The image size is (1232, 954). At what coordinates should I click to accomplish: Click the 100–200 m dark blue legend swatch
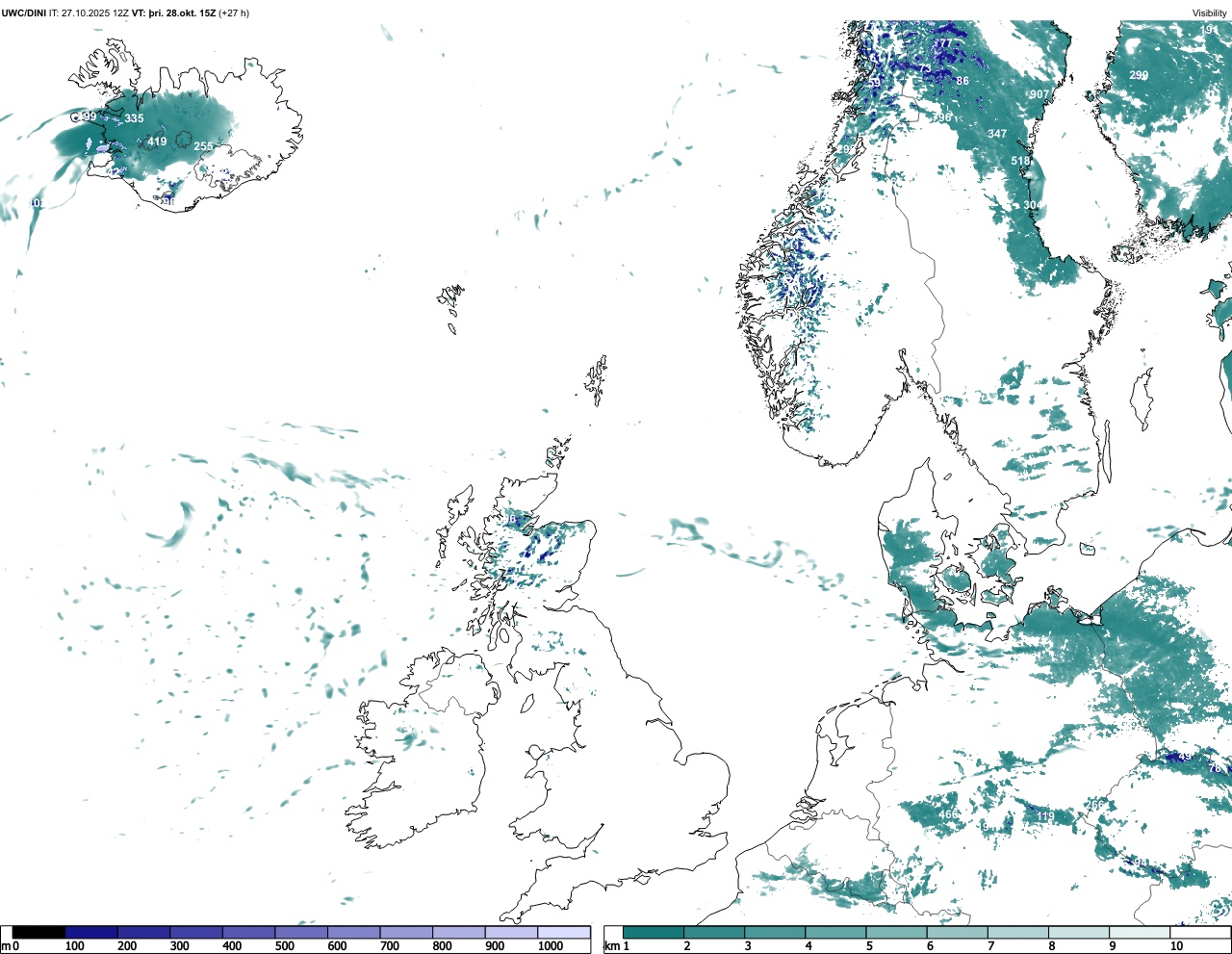(91, 933)
